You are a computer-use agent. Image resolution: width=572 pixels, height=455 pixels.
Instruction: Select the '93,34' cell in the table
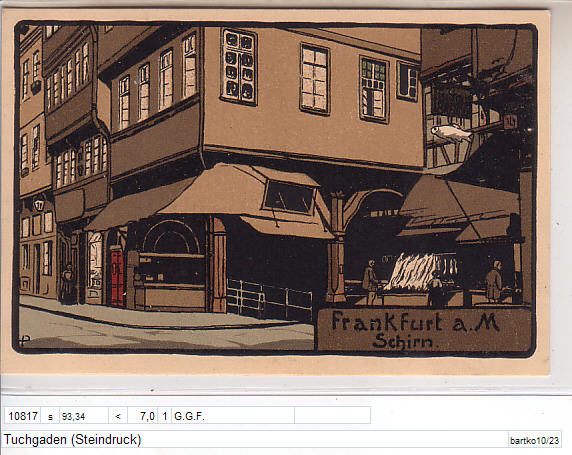tap(84, 415)
